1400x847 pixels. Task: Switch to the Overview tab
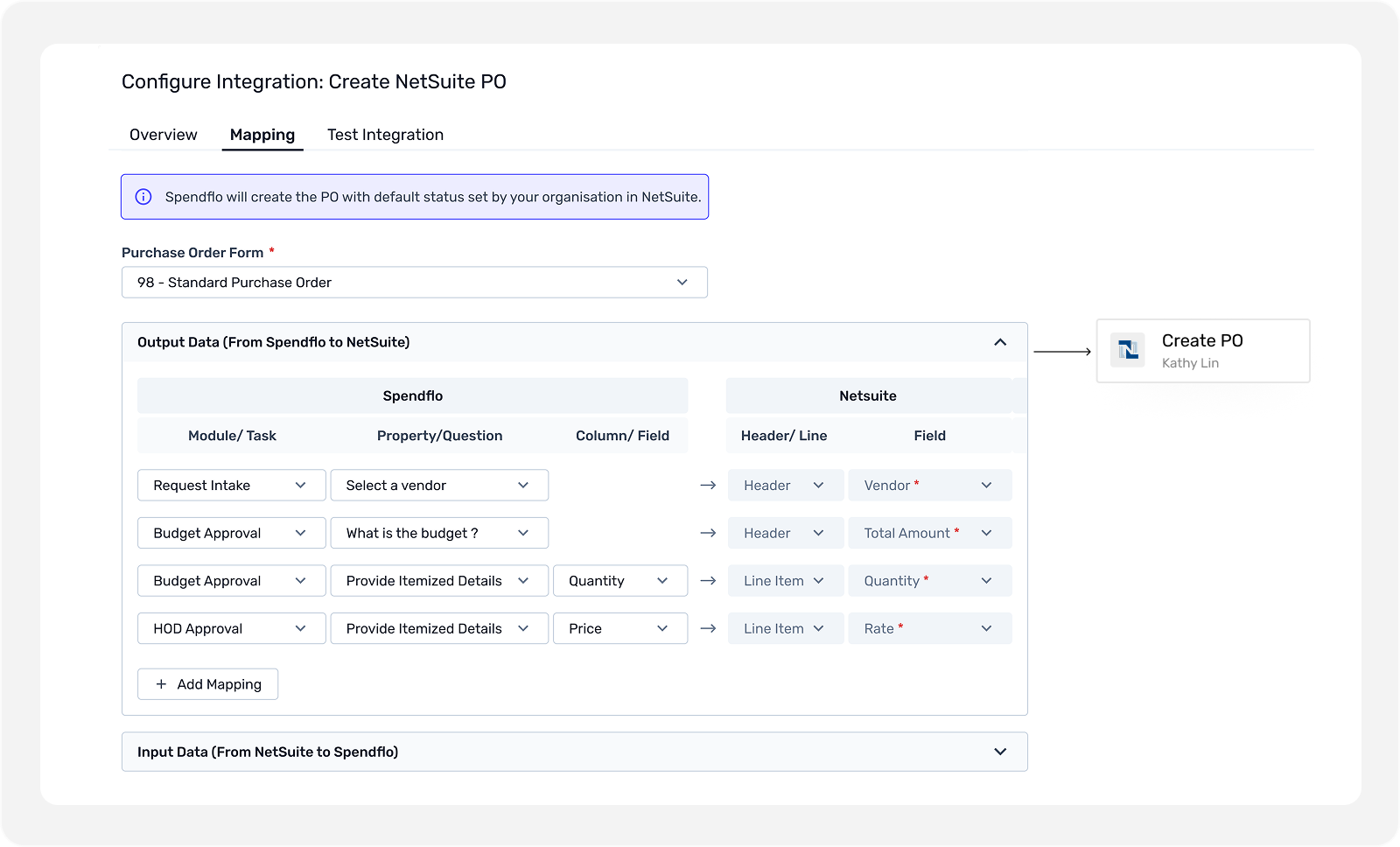coord(164,135)
